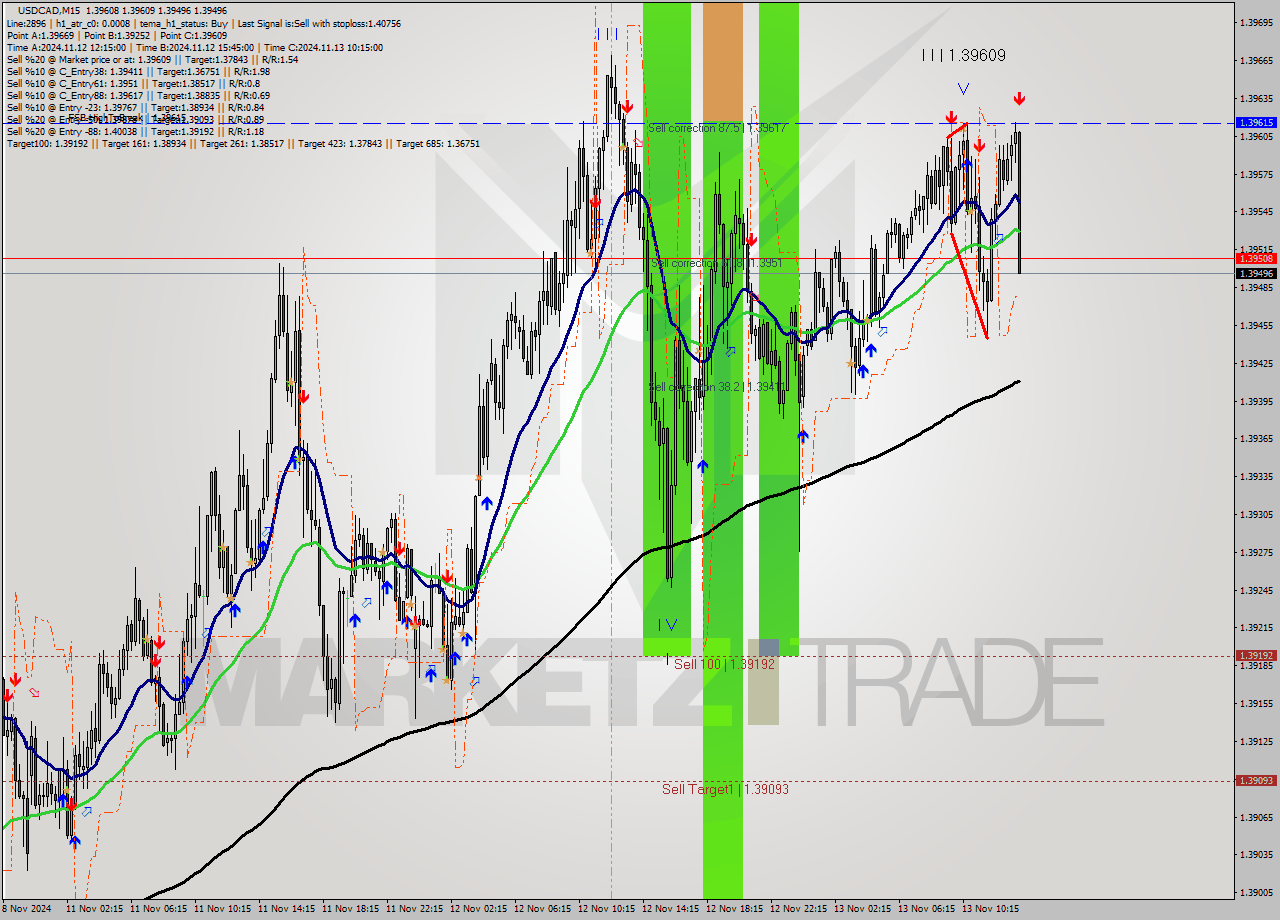This screenshot has width=1280, height=920.
Task: Select the '12 Nov 22:15' time label
Action: [799, 909]
